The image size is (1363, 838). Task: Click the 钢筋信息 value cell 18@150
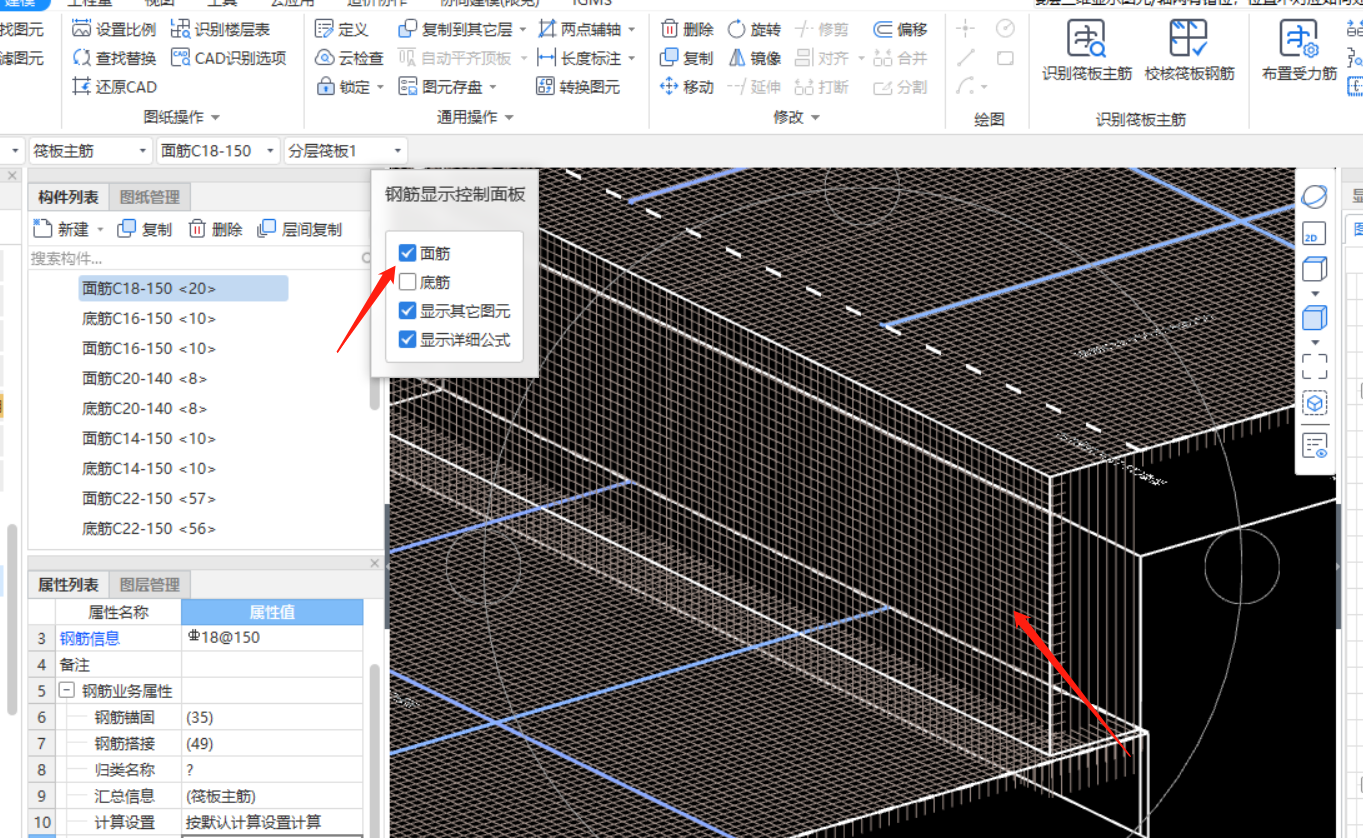click(272, 638)
